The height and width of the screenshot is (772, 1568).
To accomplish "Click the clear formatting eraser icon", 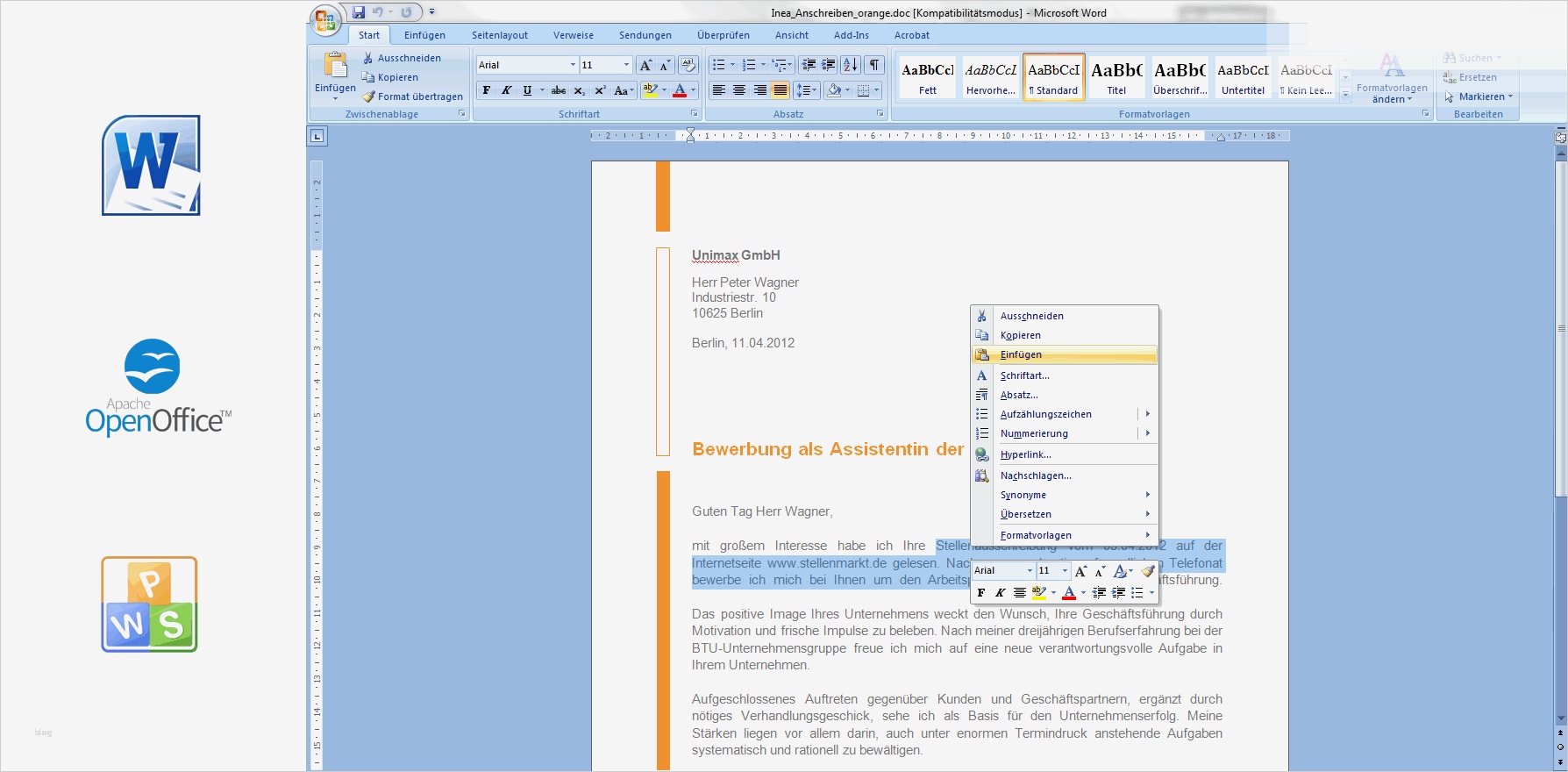I will (688, 65).
